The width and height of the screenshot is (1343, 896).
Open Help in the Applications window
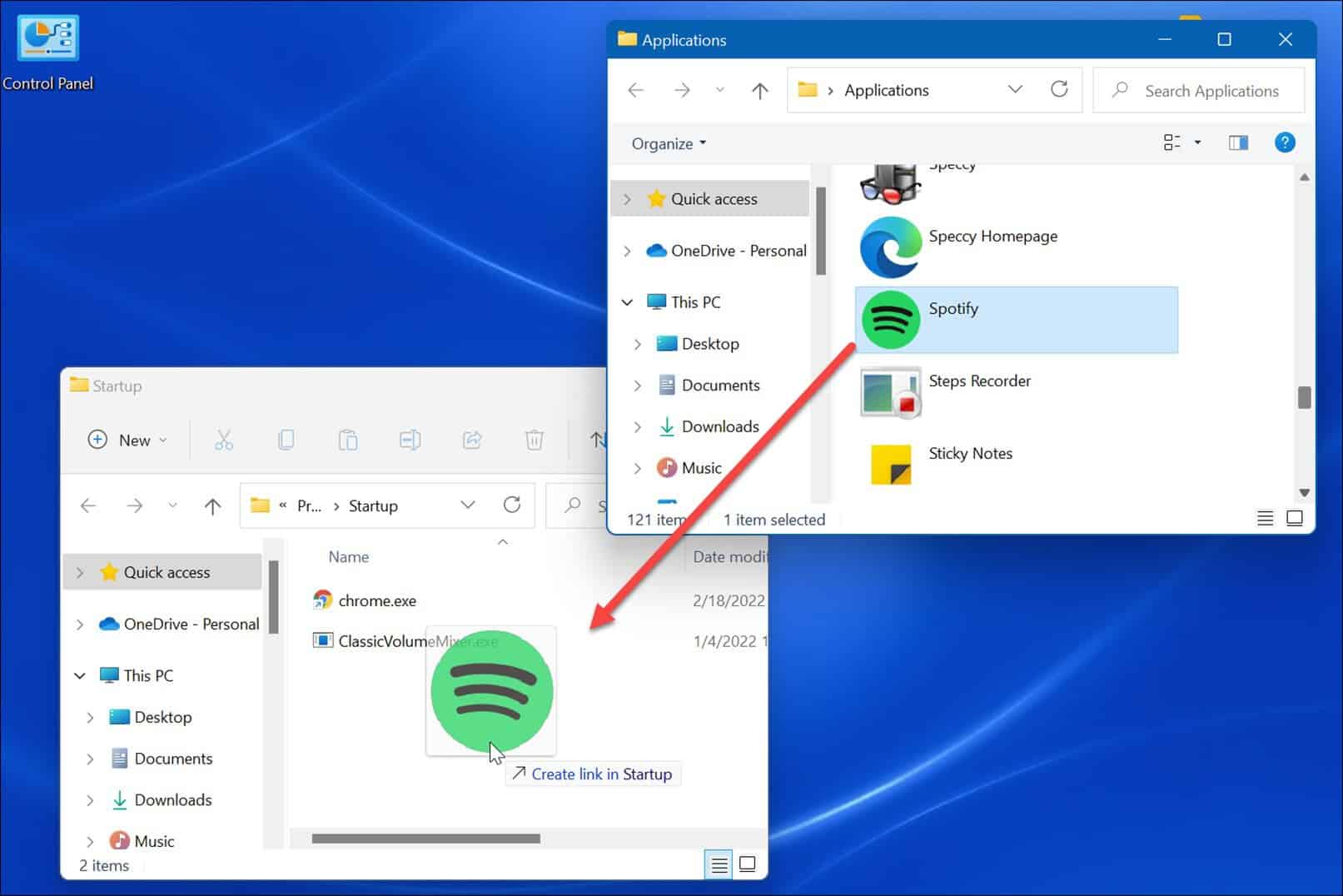[x=1285, y=142]
